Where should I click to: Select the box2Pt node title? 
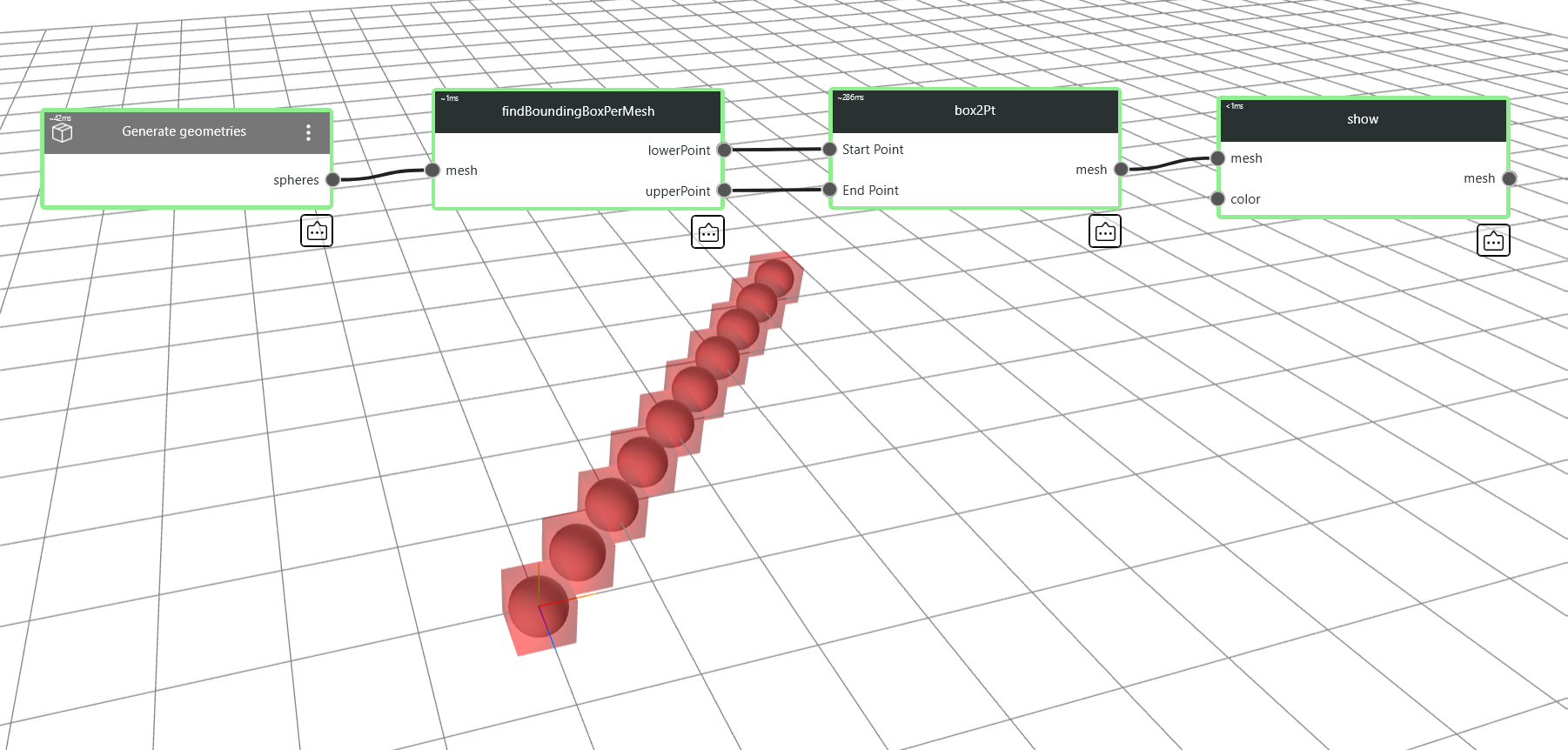[x=975, y=110]
